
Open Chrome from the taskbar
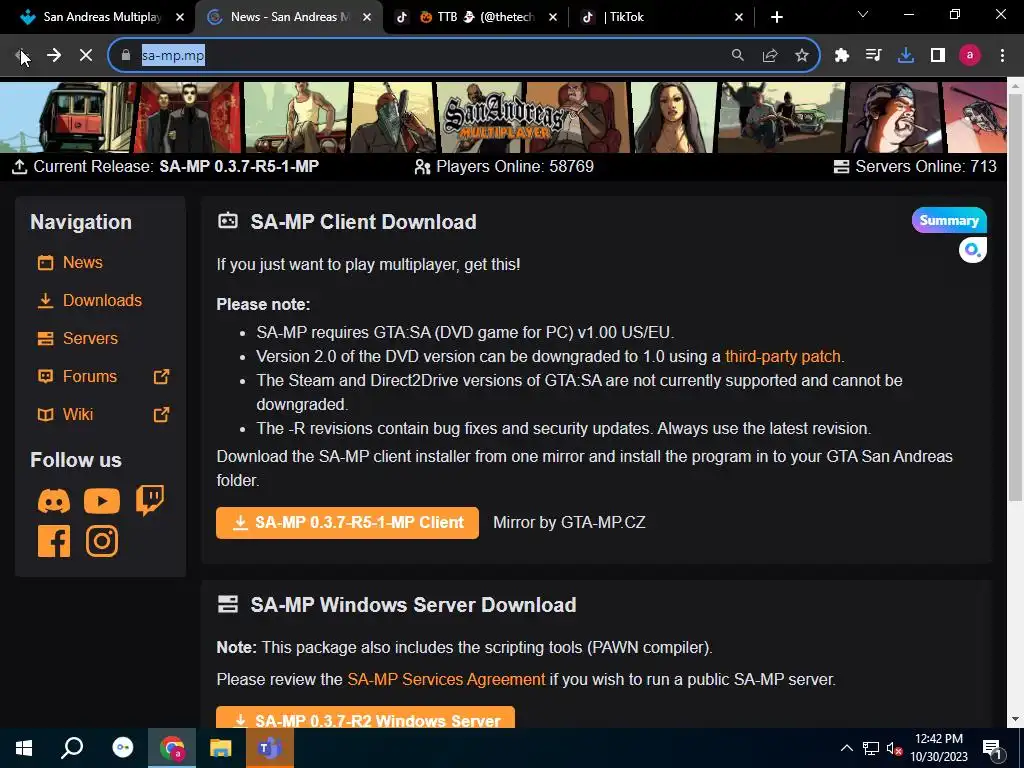172,748
